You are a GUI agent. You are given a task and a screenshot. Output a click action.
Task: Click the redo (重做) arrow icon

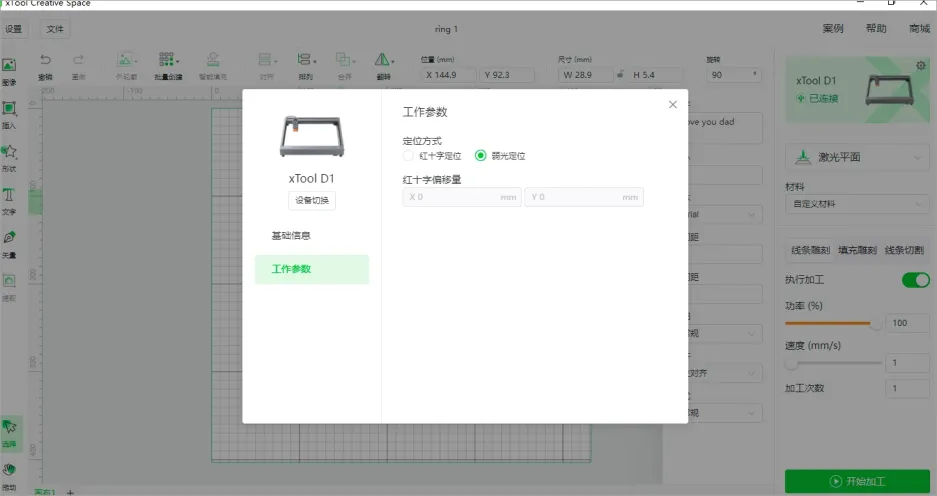coord(78,59)
